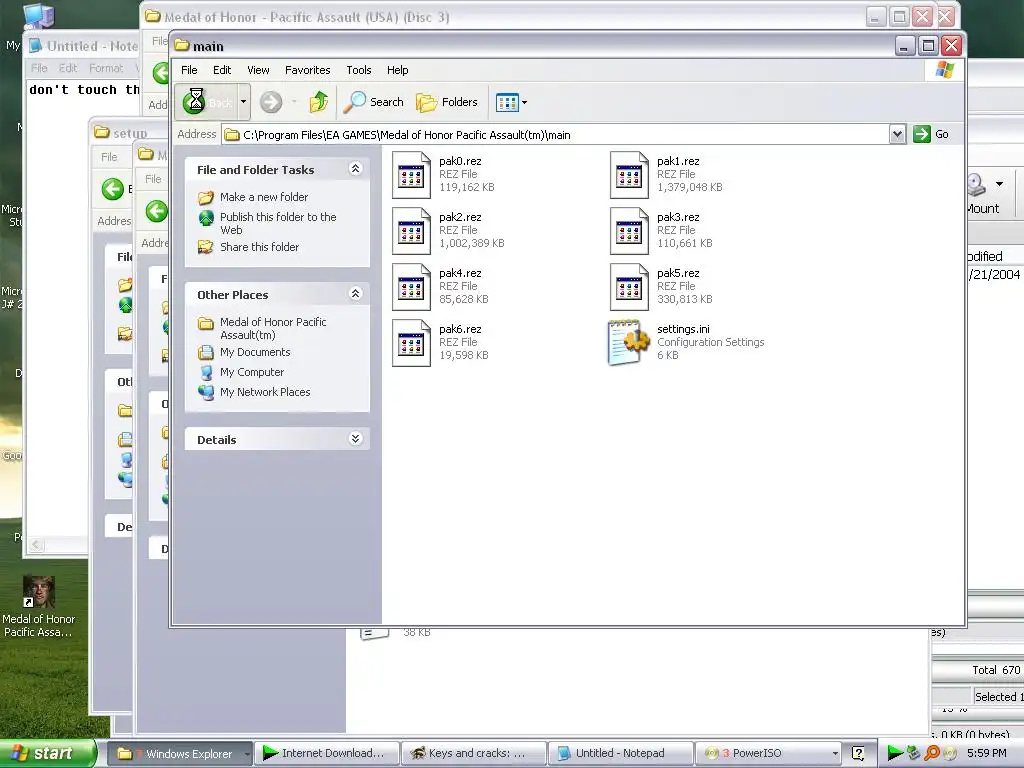Open the Help menu
1024x768 pixels.
(x=397, y=70)
